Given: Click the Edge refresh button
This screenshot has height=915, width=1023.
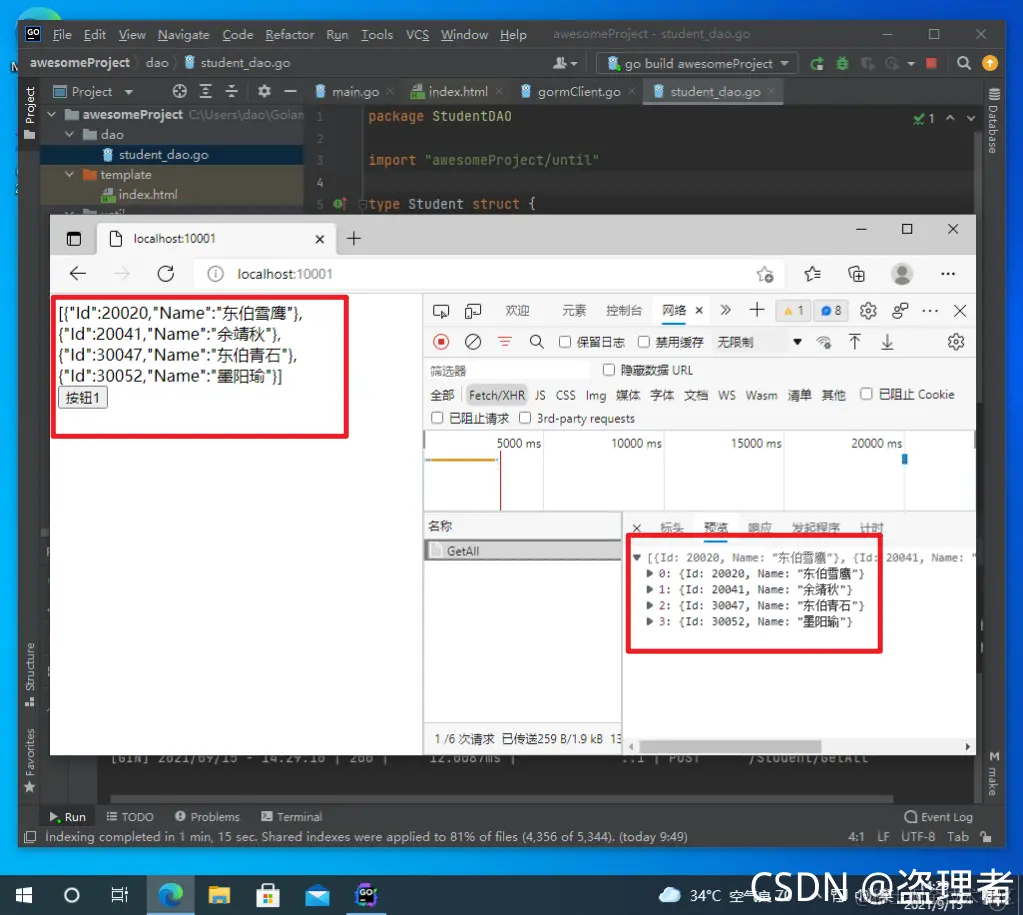Looking at the screenshot, I should 166,274.
